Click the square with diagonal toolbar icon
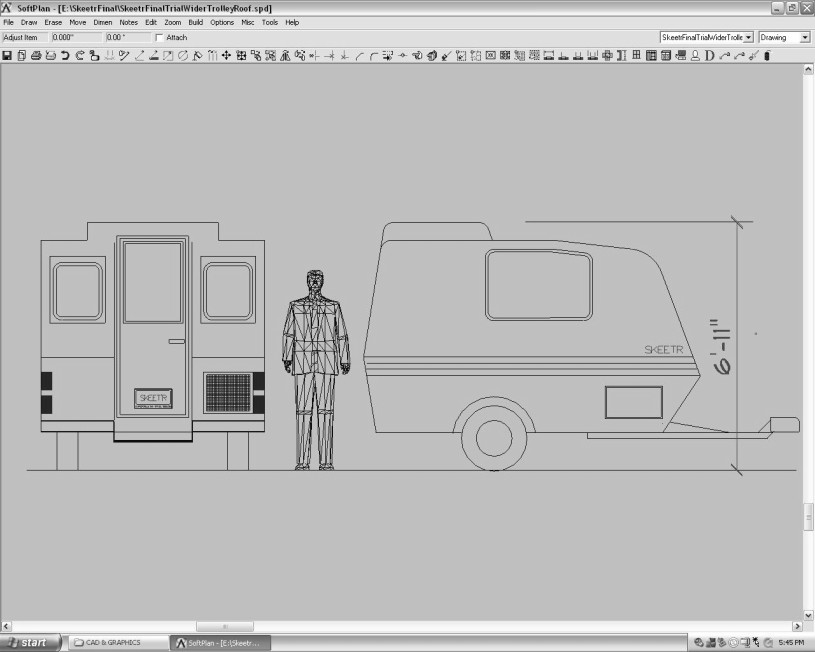The image size is (815, 652). click(168, 56)
